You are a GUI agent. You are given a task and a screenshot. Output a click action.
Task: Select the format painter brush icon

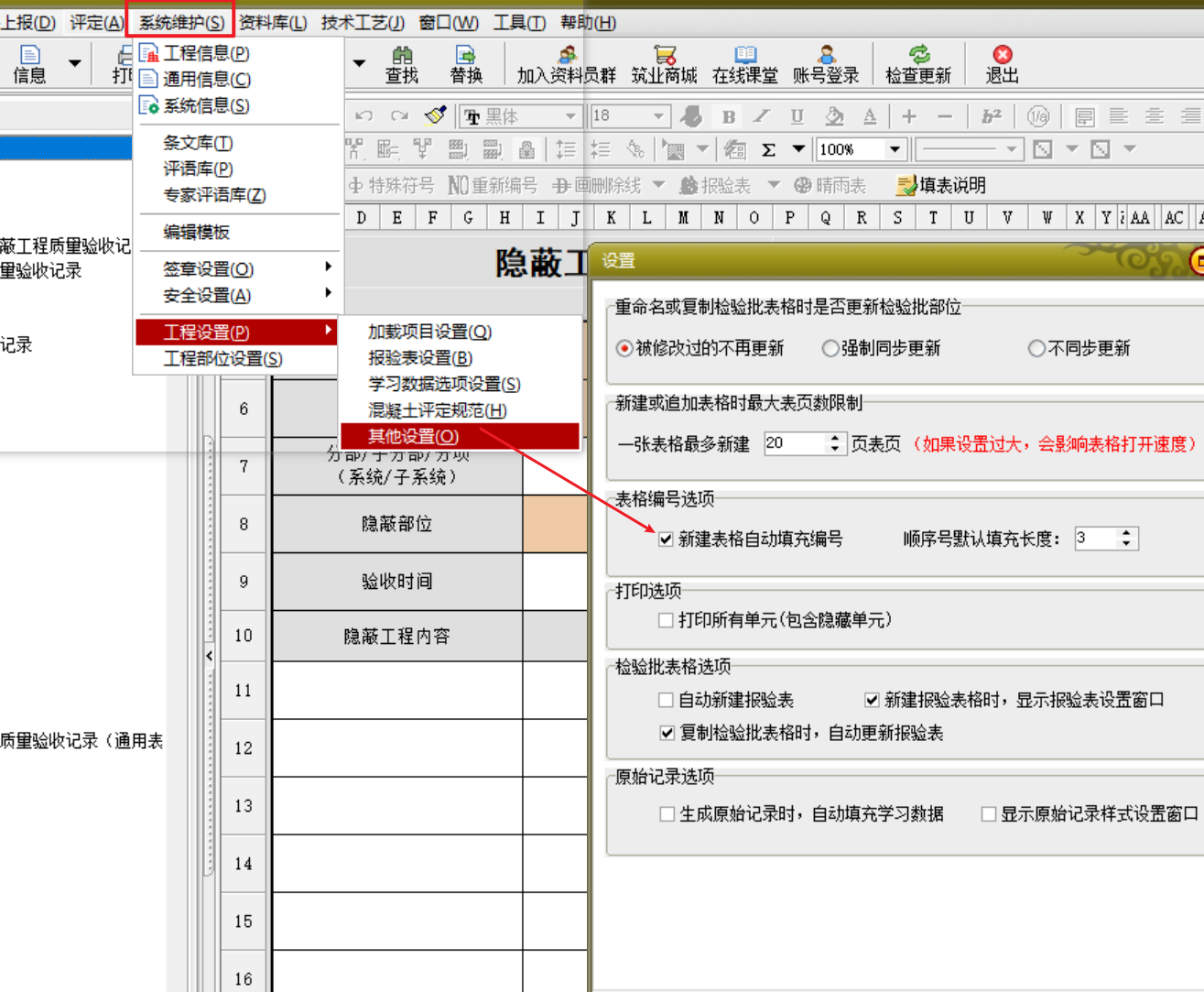(436, 115)
